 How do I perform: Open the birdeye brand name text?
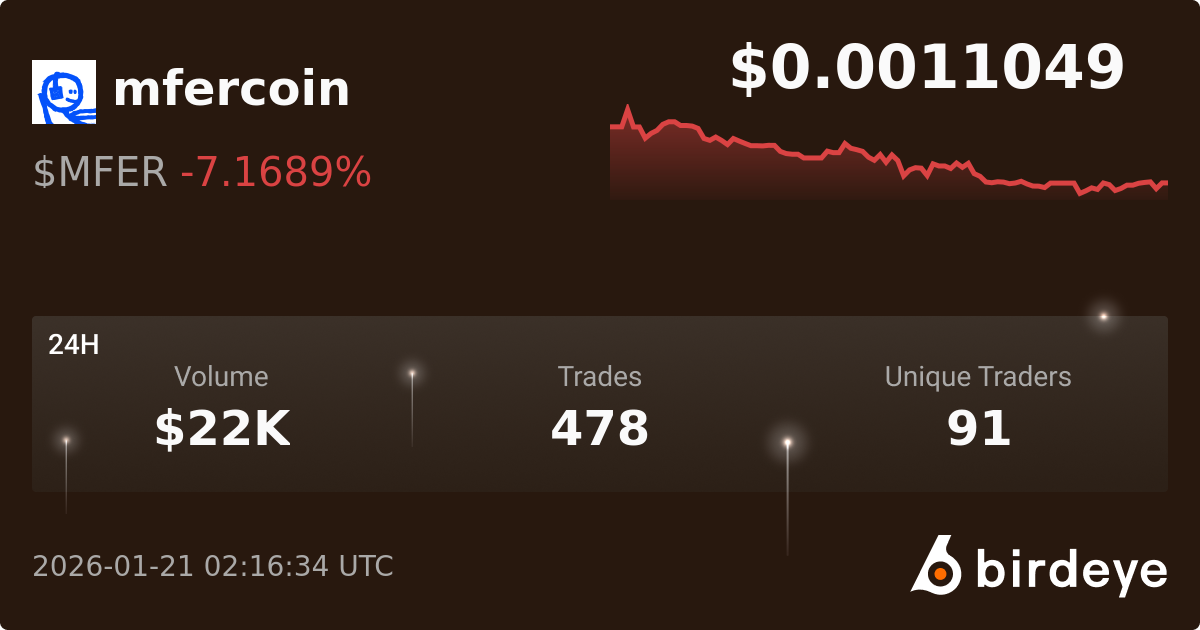tap(1071, 570)
